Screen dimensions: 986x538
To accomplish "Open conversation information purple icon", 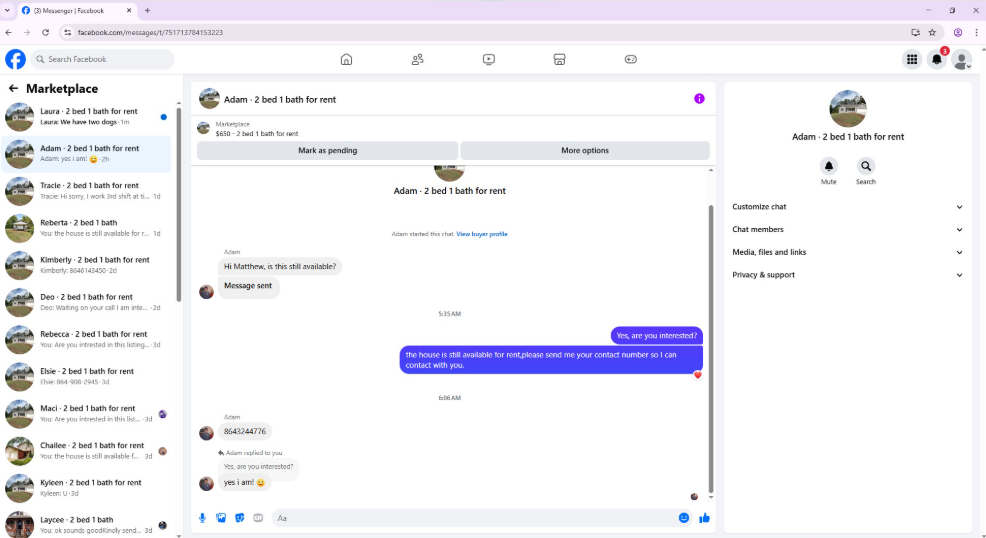I will (x=699, y=99).
